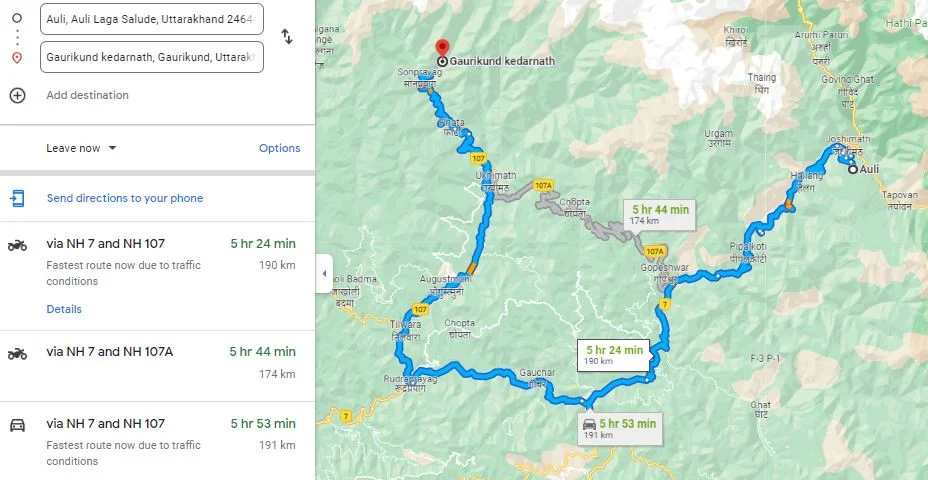Click the 5 hr 44 min map label

[659, 214]
